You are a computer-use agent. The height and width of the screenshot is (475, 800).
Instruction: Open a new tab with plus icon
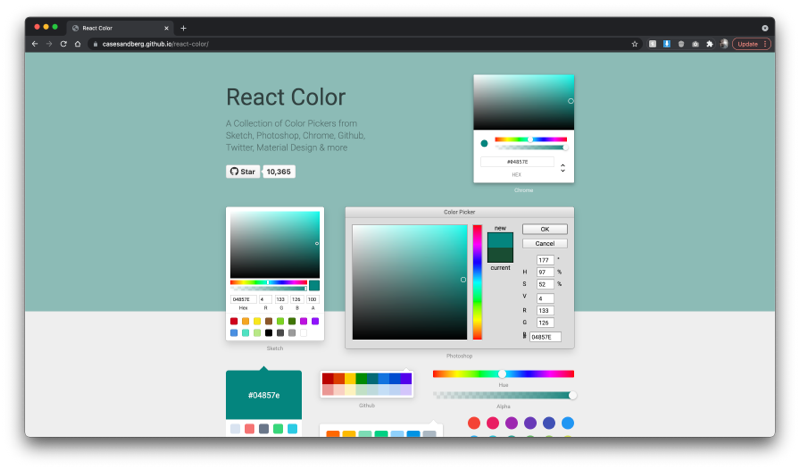pyautogui.click(x=183, y=28)
